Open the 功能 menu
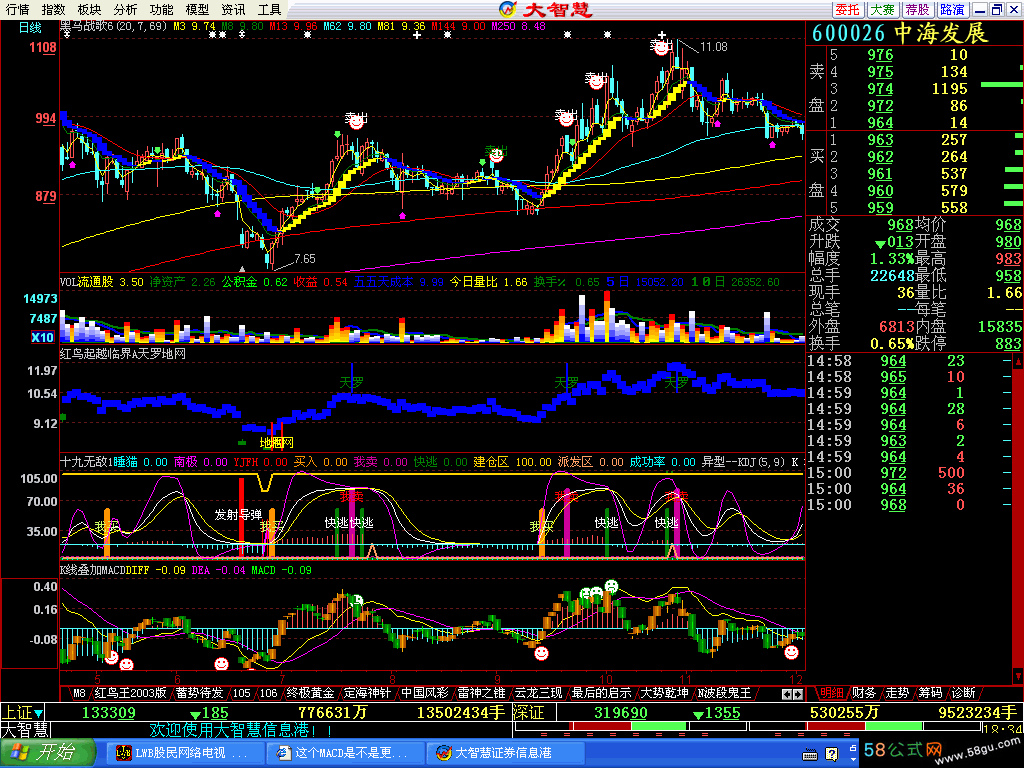 (161, 10)
